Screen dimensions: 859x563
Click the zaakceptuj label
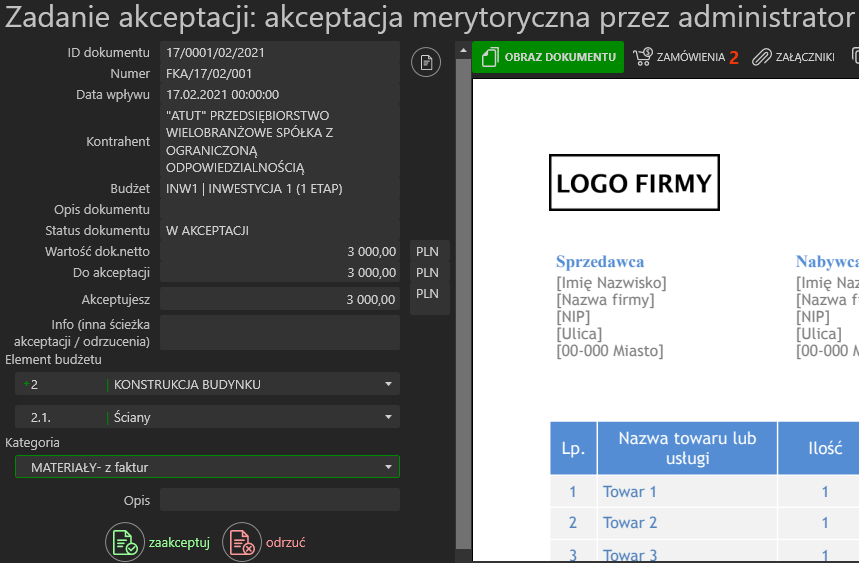pyautogui.click(x=179, y=543)
